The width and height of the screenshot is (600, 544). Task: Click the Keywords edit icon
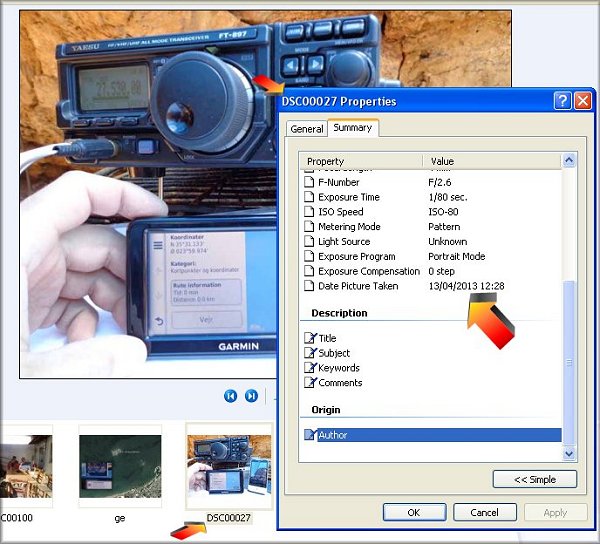(x=310, y=367)
